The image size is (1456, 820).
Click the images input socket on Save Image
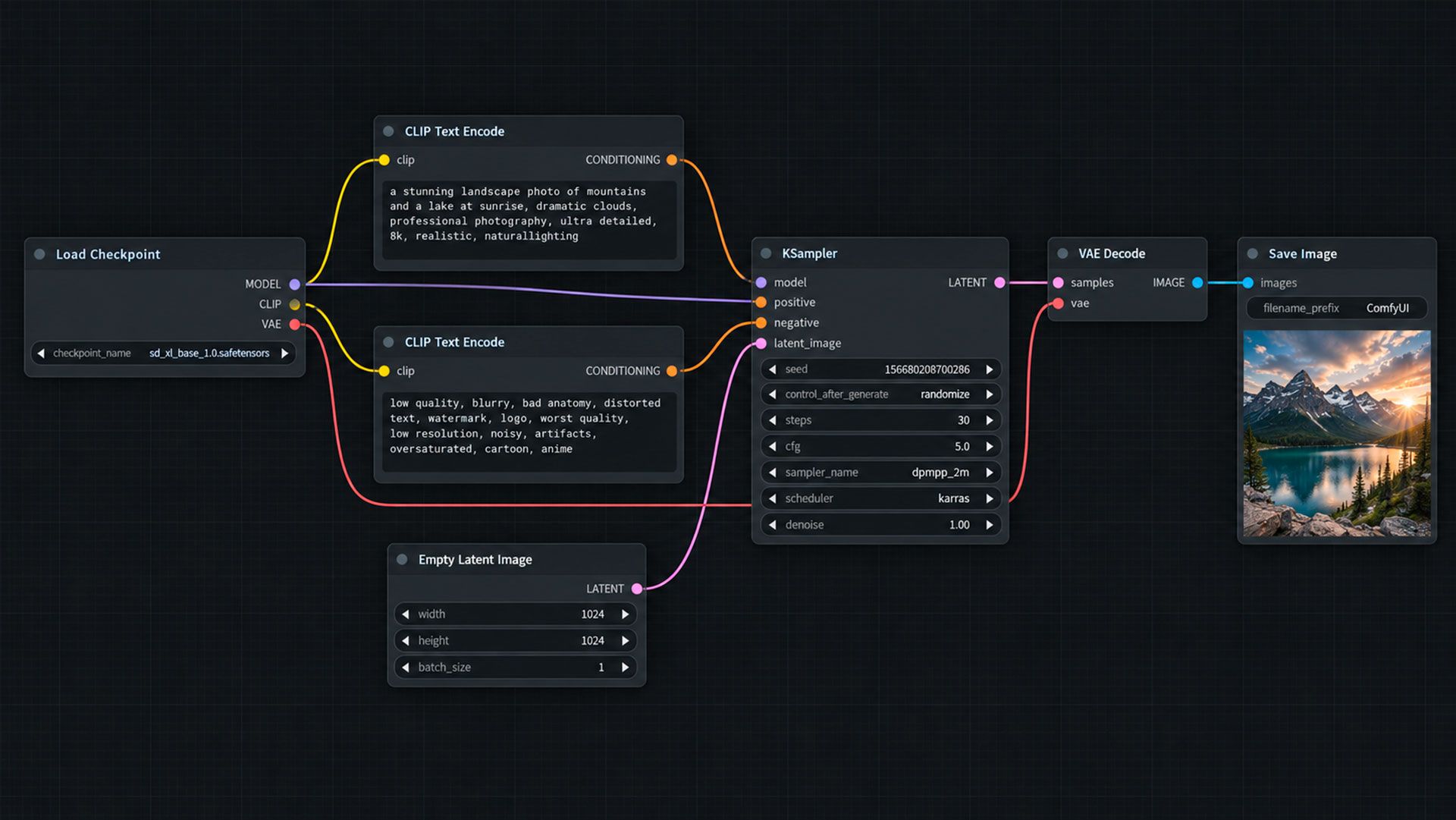click(x=1248, y=283)
